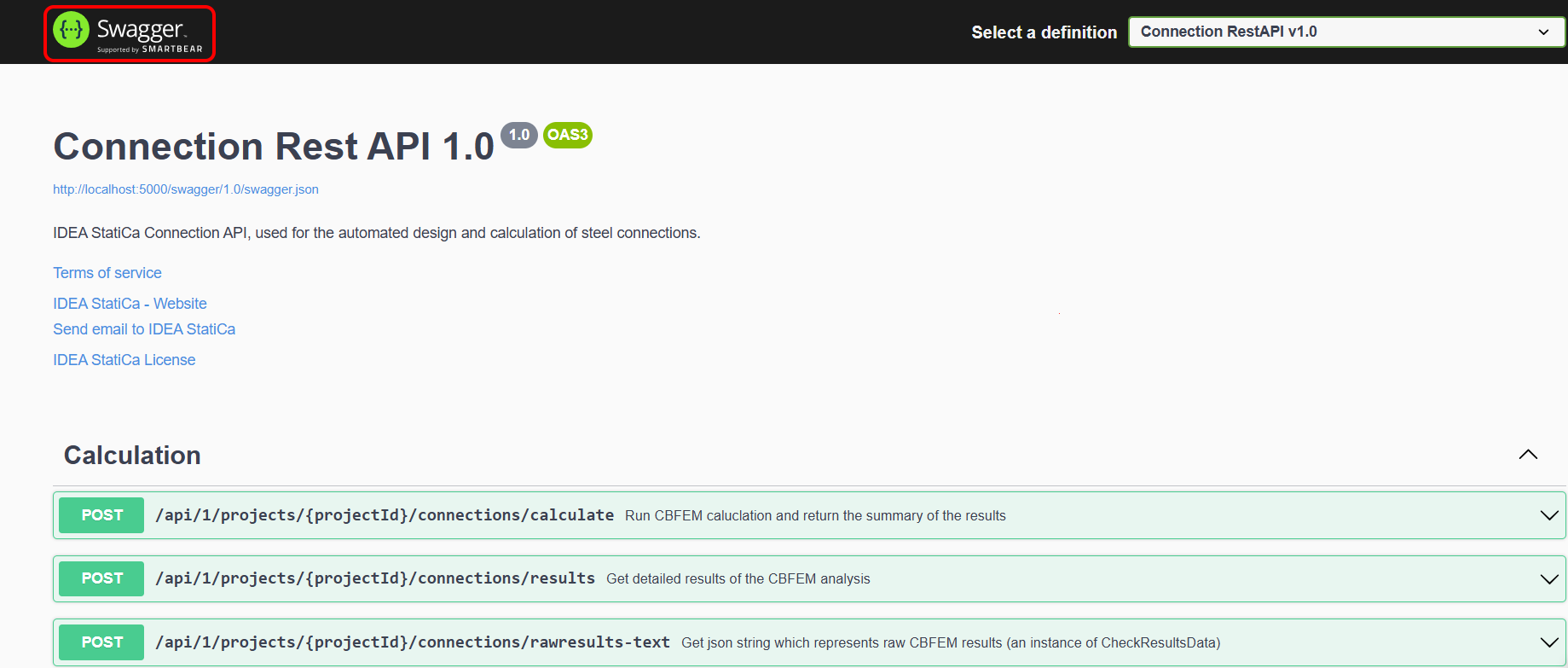Click the /connections/rawresults-text endpoint path
The image size is (1568, 668).
pos(413,642)
